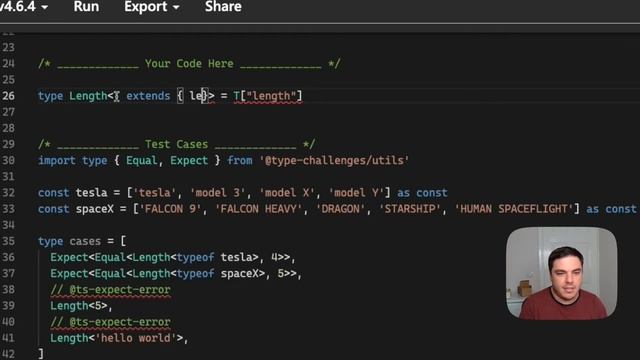The image size is (640, 360).
Task: Click the 'STARSHIP' string literal
Action: (x=410, y=209)
